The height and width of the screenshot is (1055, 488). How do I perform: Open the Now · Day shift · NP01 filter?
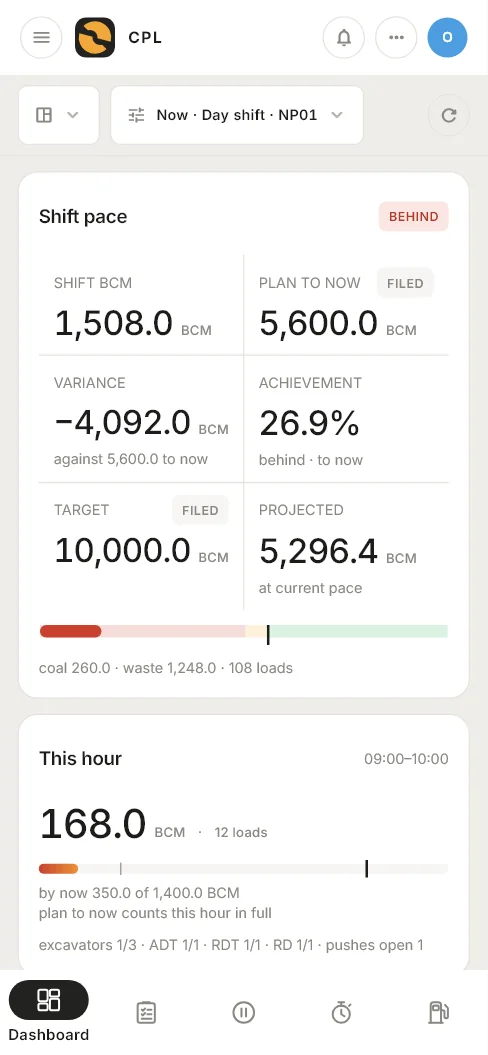pyautogui.click(x=237, y=115)
